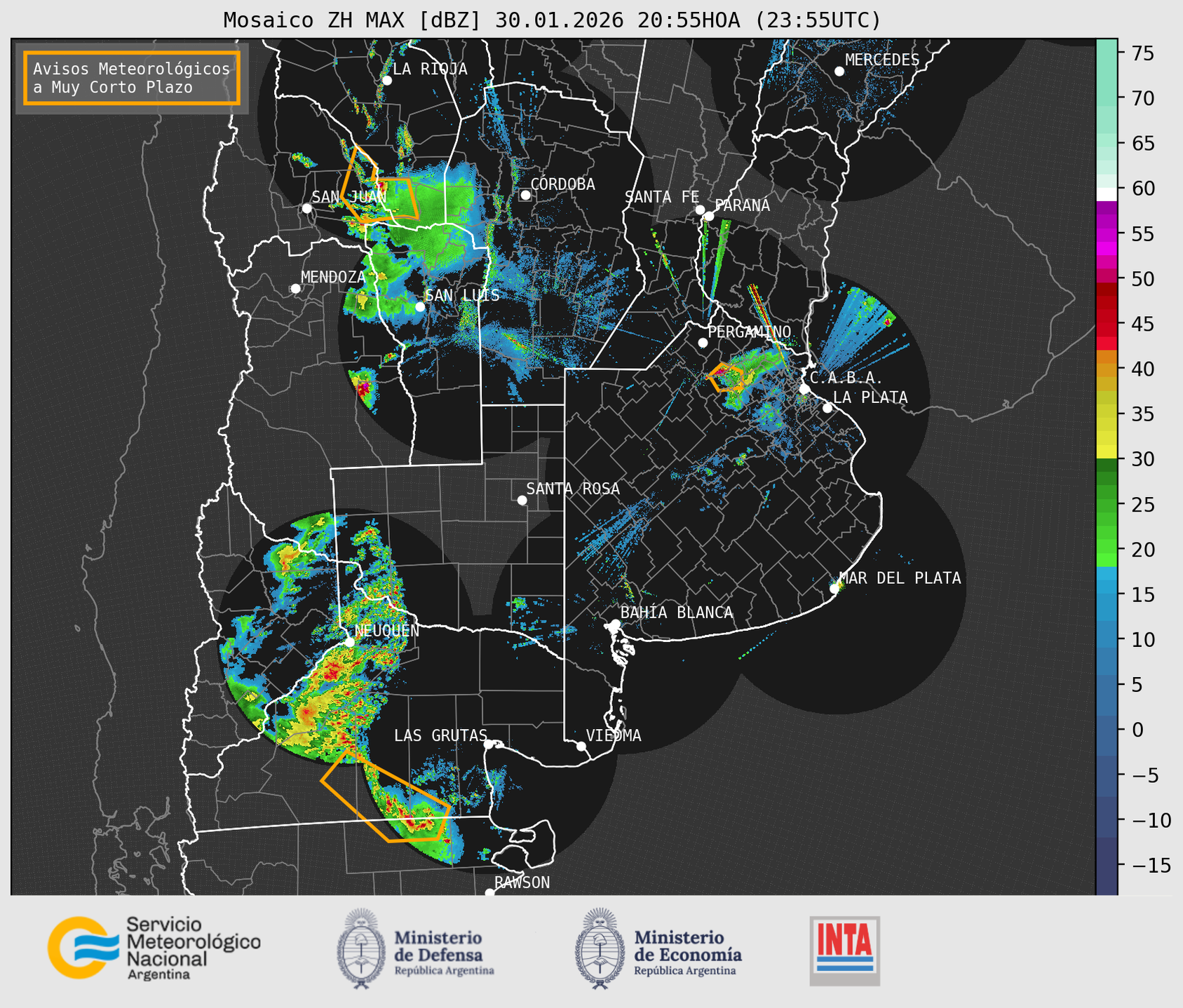Click the orange warning polygon near Pergamino
The height and width of the screenshot is (1008, 1183).
coord(725,377)
